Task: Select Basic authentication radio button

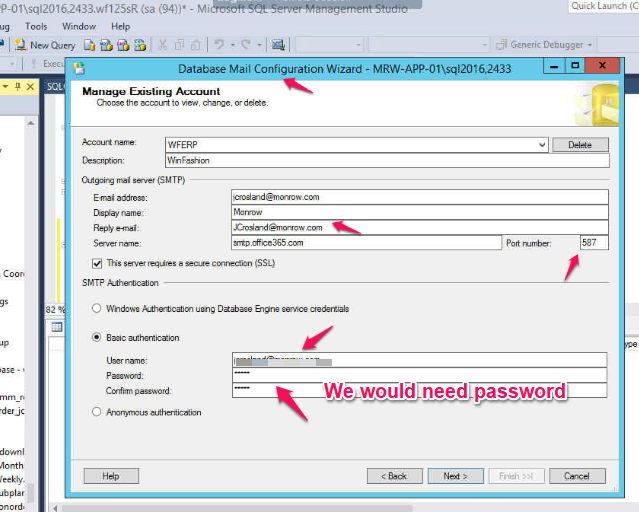Action: (96, 337)
